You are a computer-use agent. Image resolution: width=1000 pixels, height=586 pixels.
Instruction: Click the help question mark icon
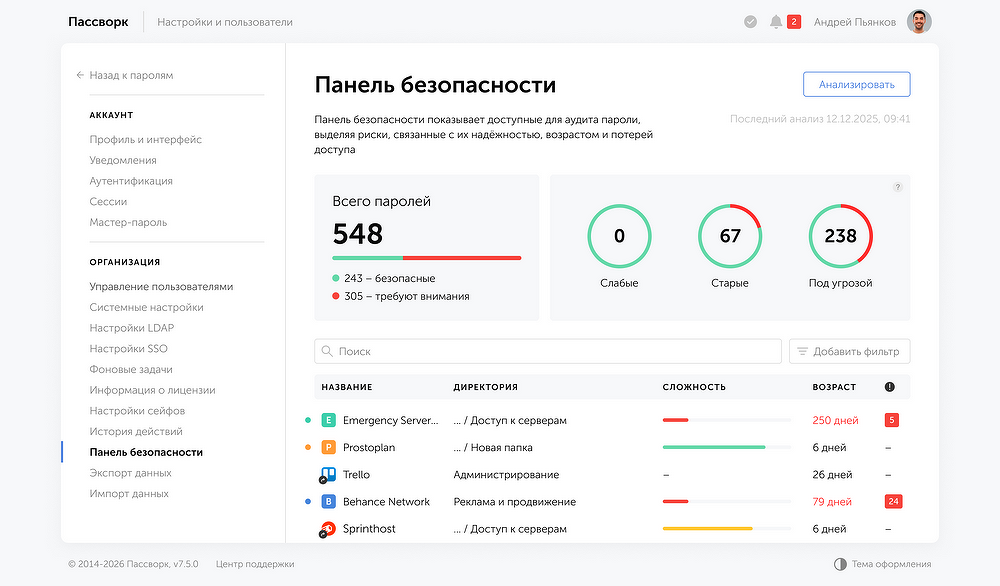(897, 187)
